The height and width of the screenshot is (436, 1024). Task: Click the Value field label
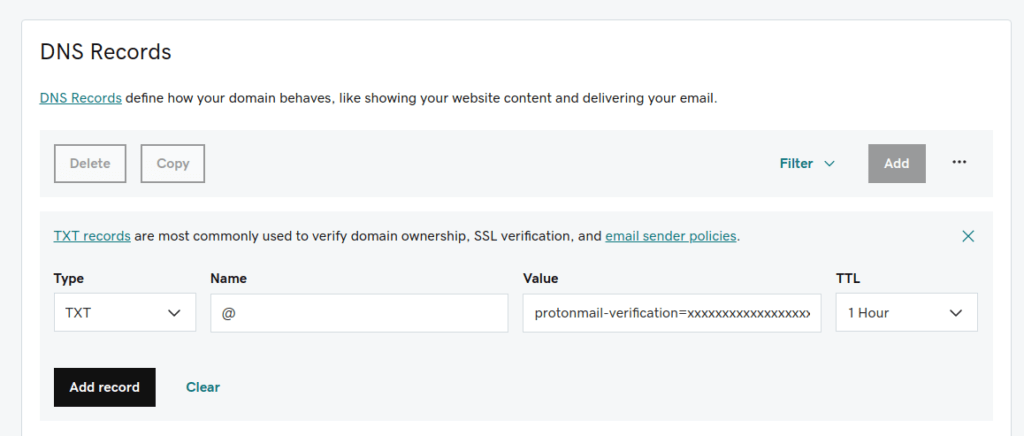point(540,278)
